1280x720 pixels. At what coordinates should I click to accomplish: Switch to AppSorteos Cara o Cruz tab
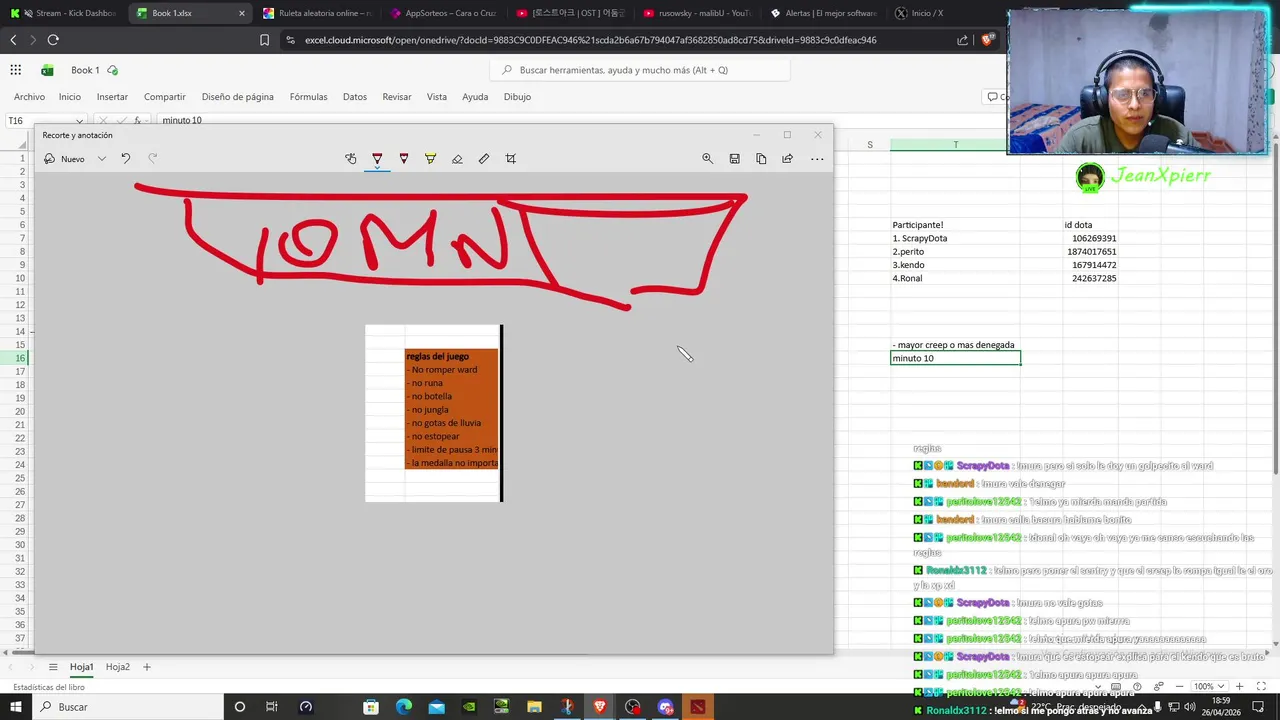click(x=442, y=13)
